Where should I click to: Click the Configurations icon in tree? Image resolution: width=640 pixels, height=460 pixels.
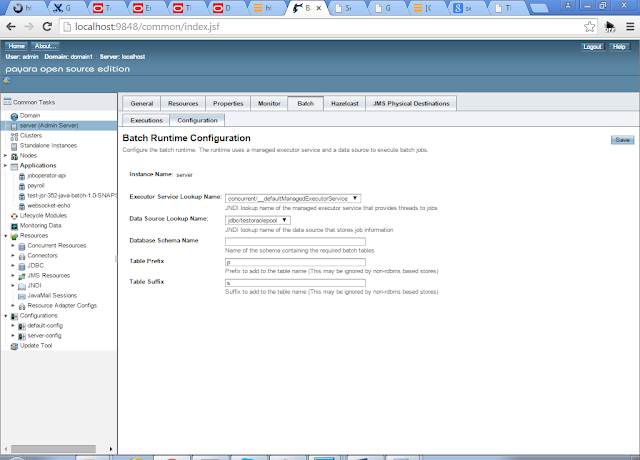(x=14, y=316)
